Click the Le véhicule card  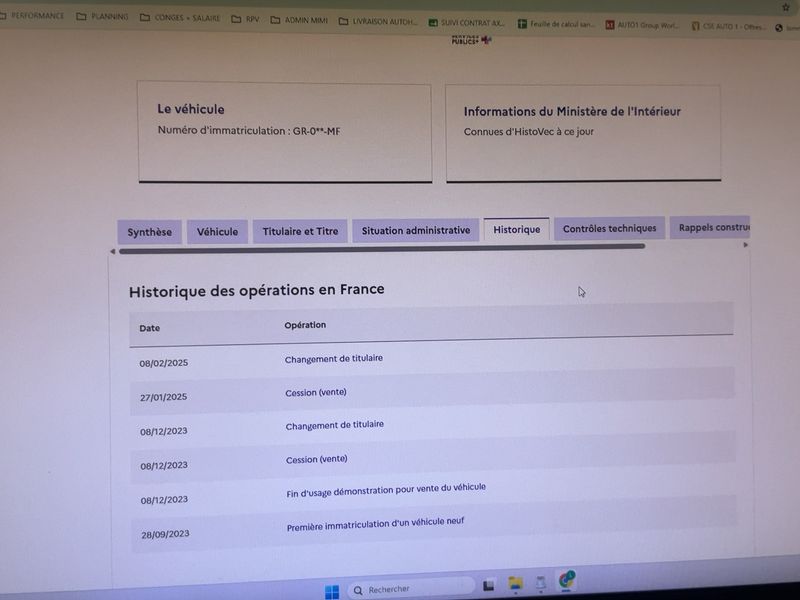coord(285,132)
